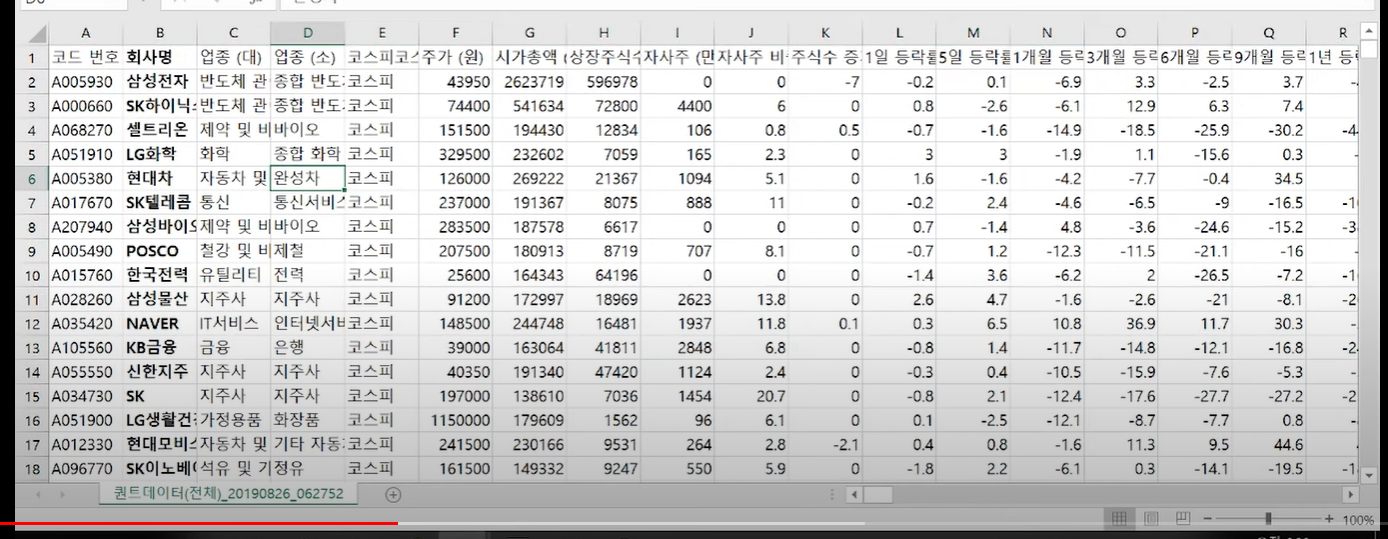
Task: Seek along the red video progress bar
Action: pos(199,523)
